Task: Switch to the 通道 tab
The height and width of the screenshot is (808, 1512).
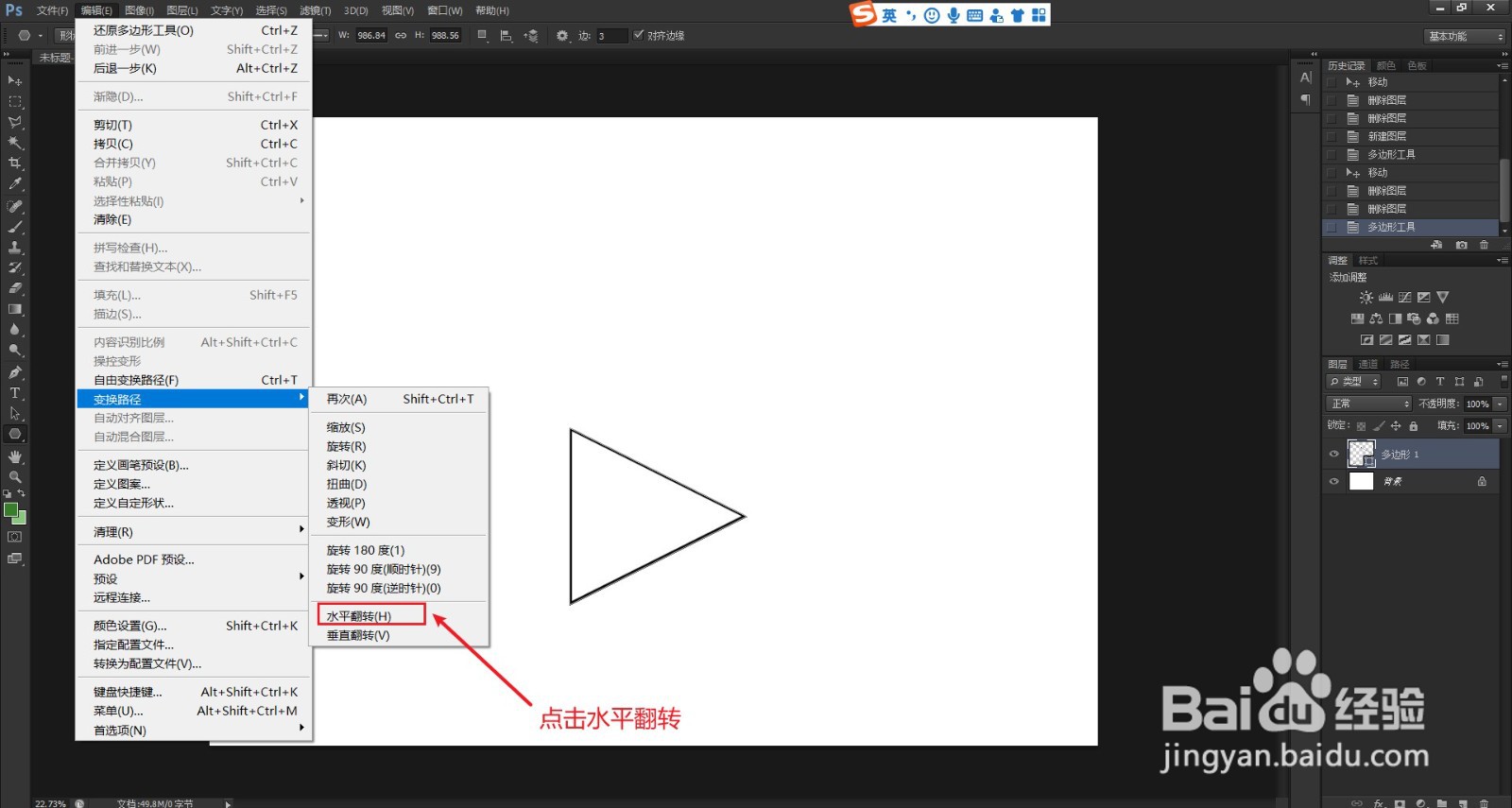Action: (x=1367, y=364)
